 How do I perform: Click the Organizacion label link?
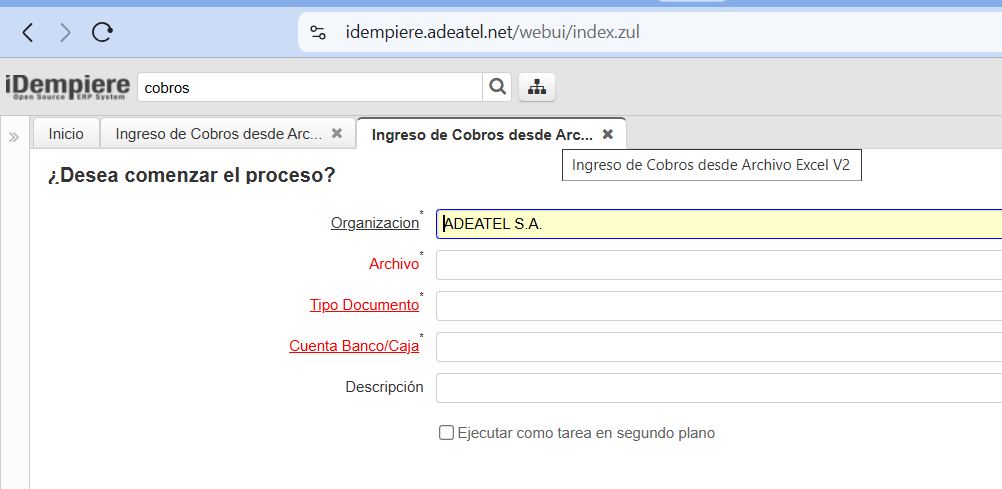(374, 223)
